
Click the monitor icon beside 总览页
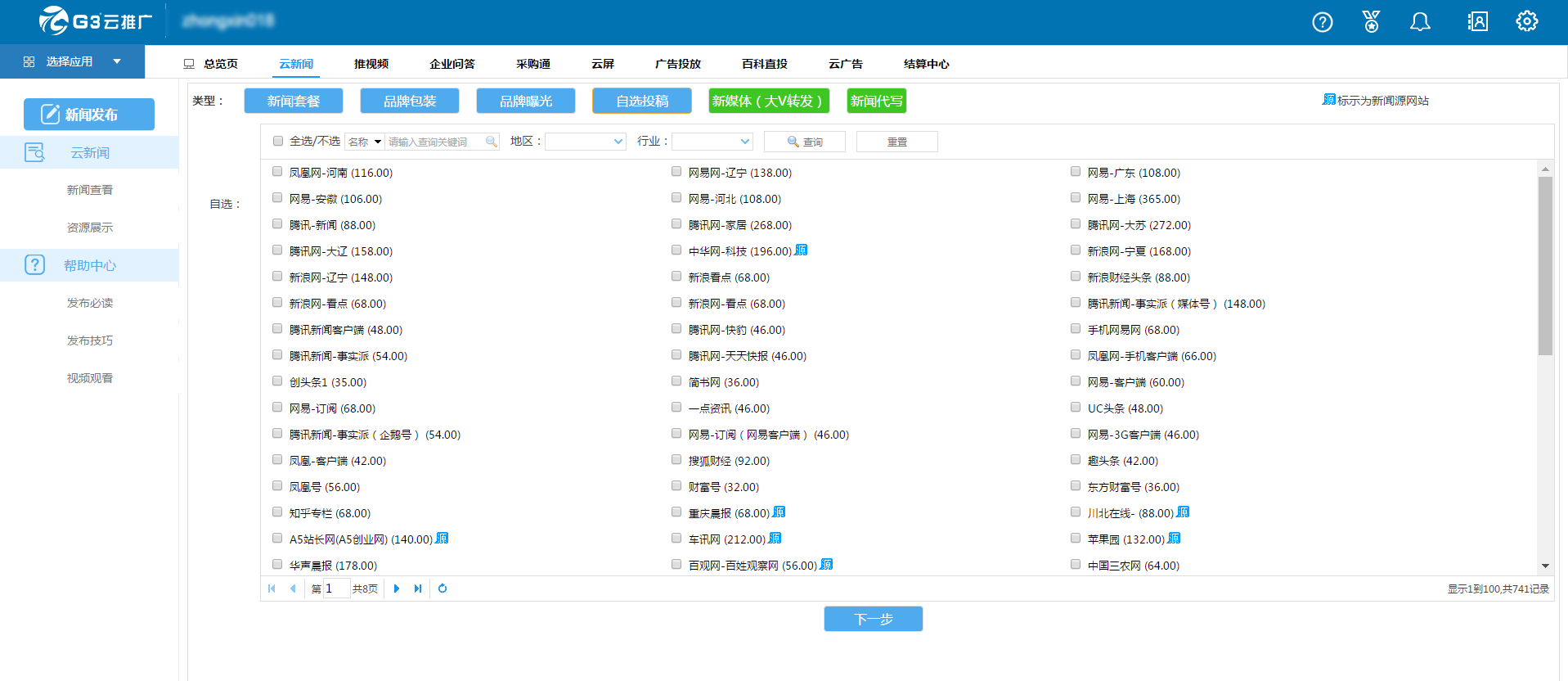(x=189, y=64)
